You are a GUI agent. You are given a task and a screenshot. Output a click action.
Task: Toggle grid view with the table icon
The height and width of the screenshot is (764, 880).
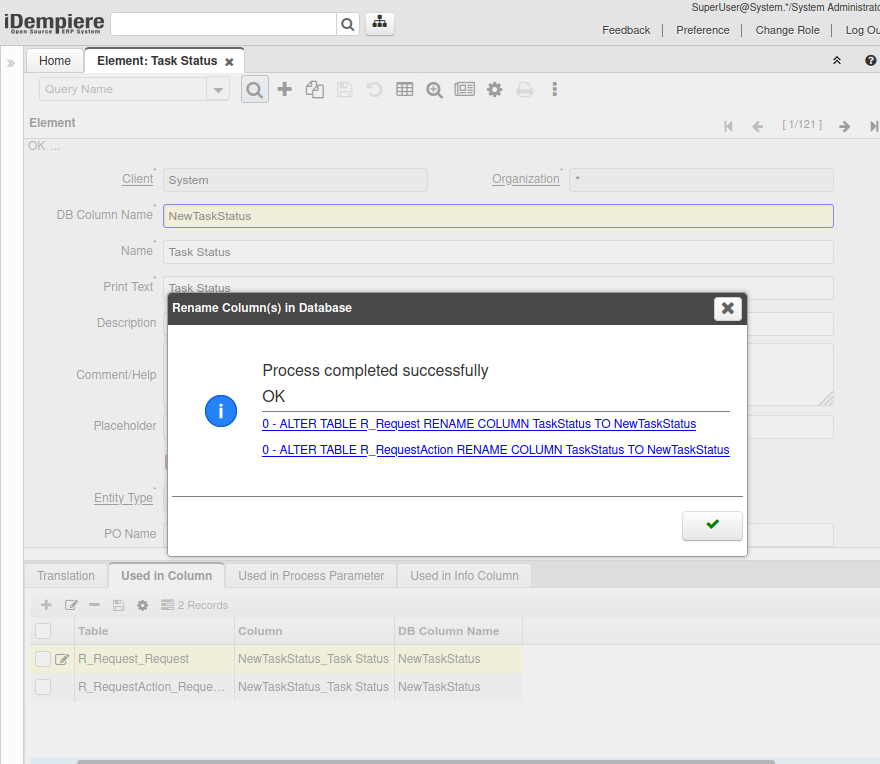pos(405,89)
